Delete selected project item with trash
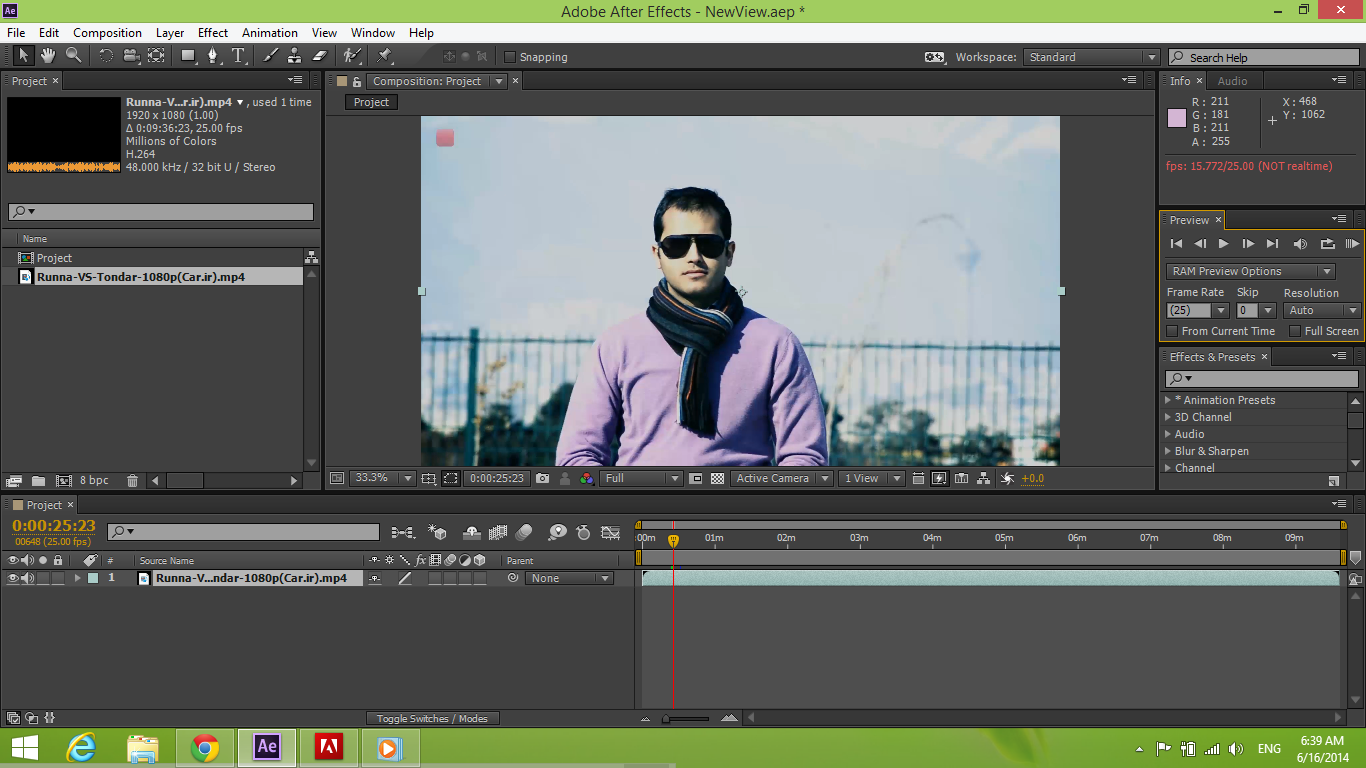 click(132, 481)
